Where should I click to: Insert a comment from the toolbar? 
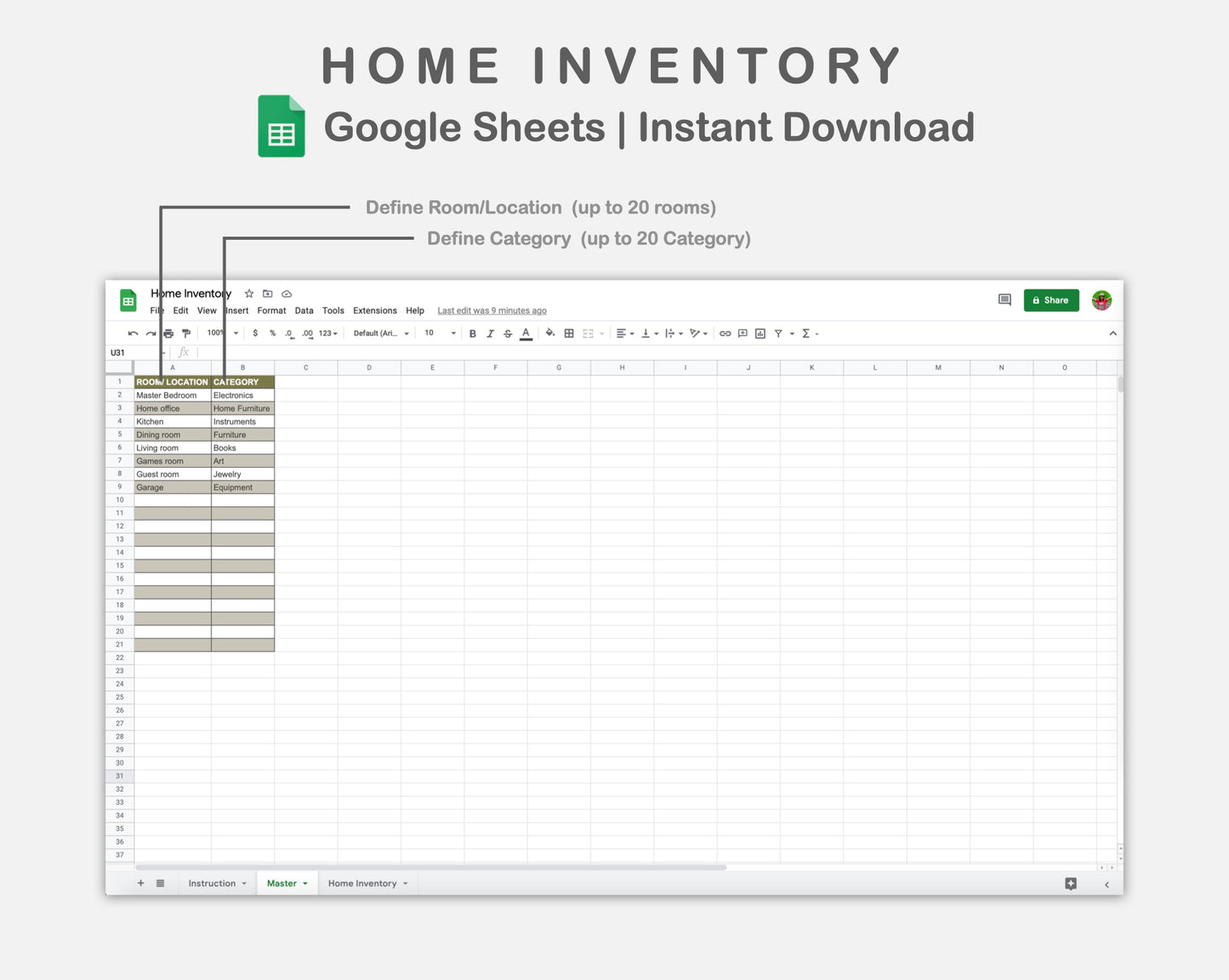pos(742,333)
